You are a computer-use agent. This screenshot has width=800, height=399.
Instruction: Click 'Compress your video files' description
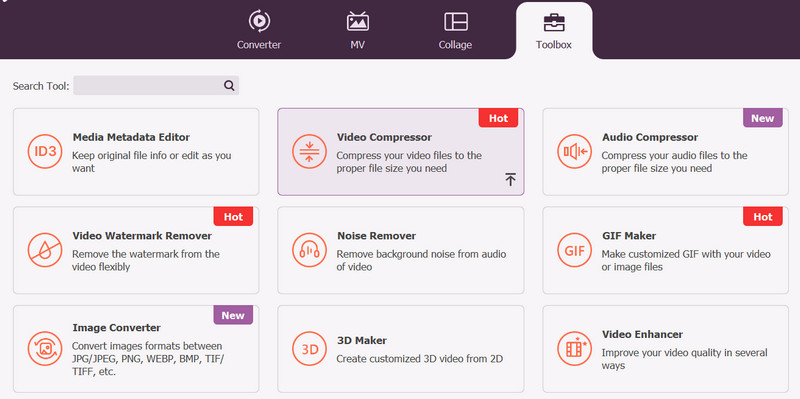[409, 162]
